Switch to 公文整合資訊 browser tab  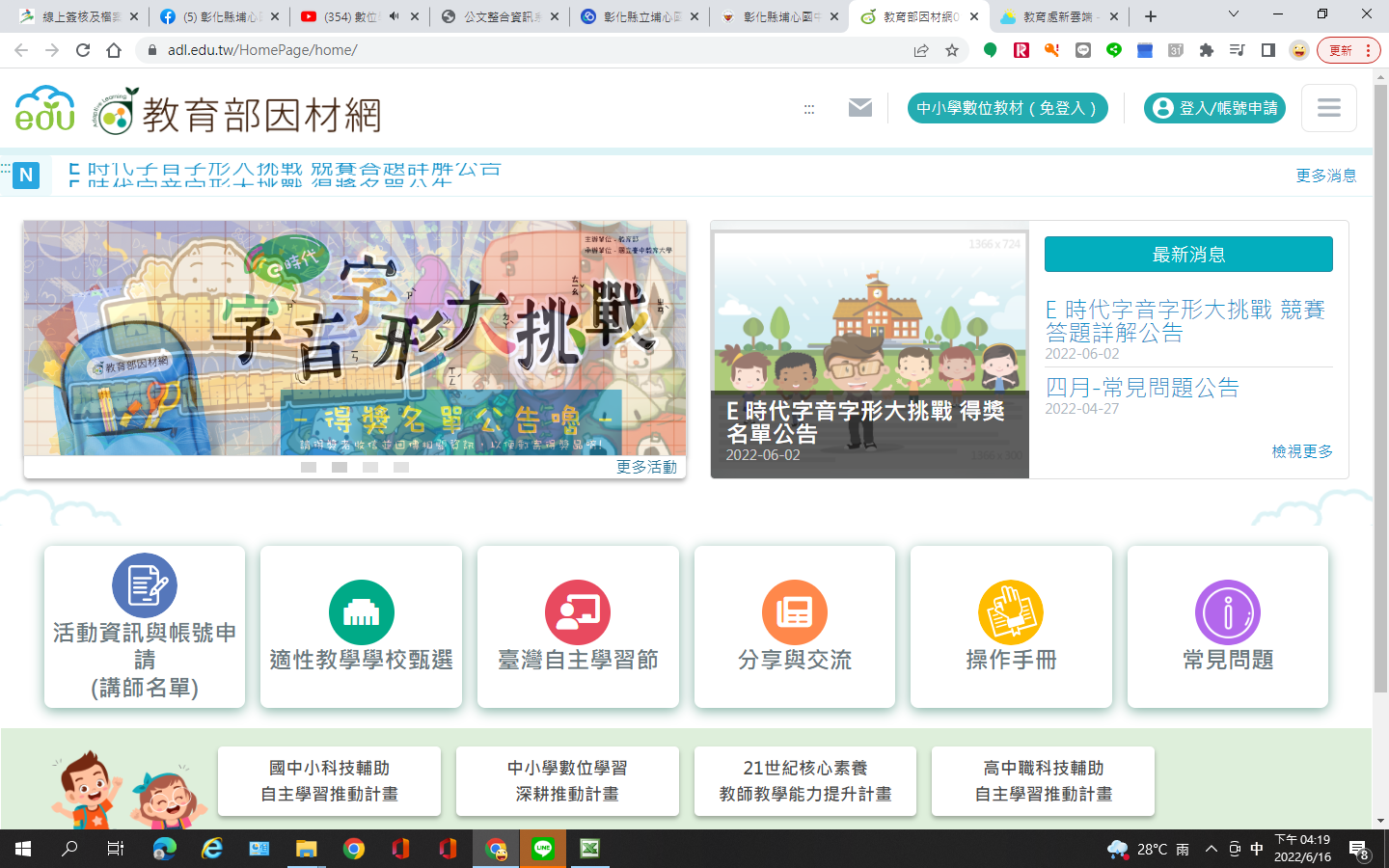coord(502,16)
